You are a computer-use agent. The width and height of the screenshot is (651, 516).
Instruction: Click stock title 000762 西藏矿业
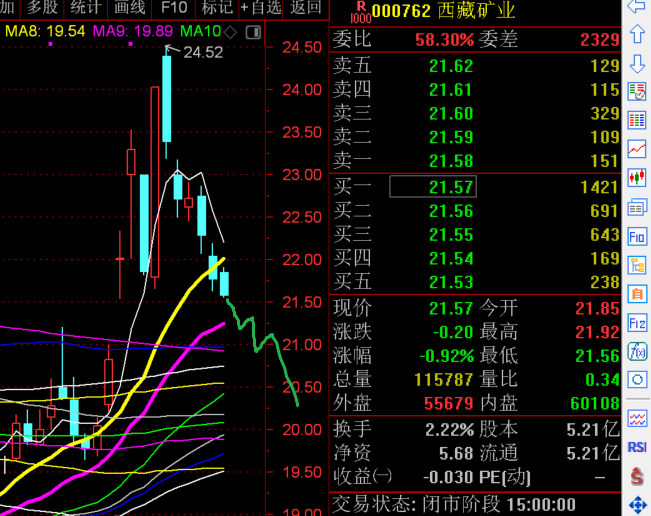point(443,11)
